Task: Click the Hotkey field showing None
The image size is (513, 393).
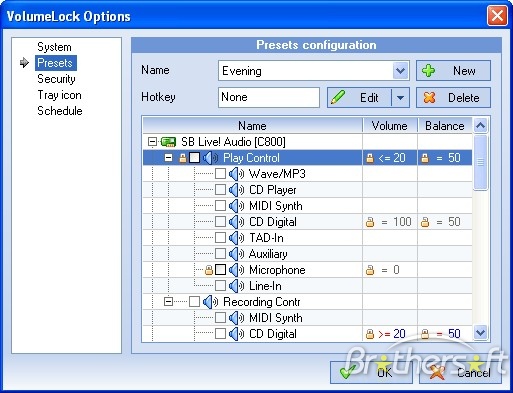Action: point(269,97)
